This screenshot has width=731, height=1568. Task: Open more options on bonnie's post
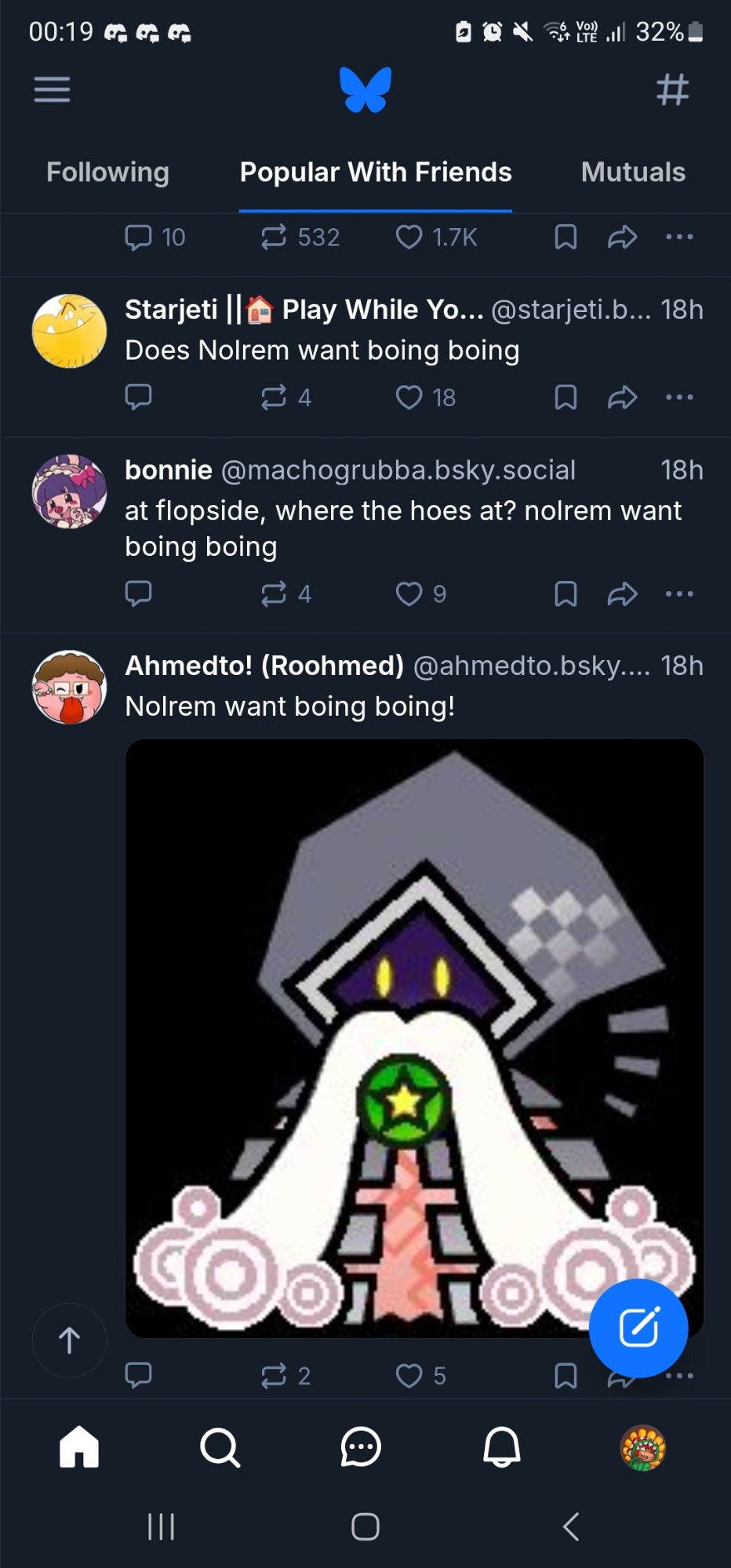[x=679, y=593]
